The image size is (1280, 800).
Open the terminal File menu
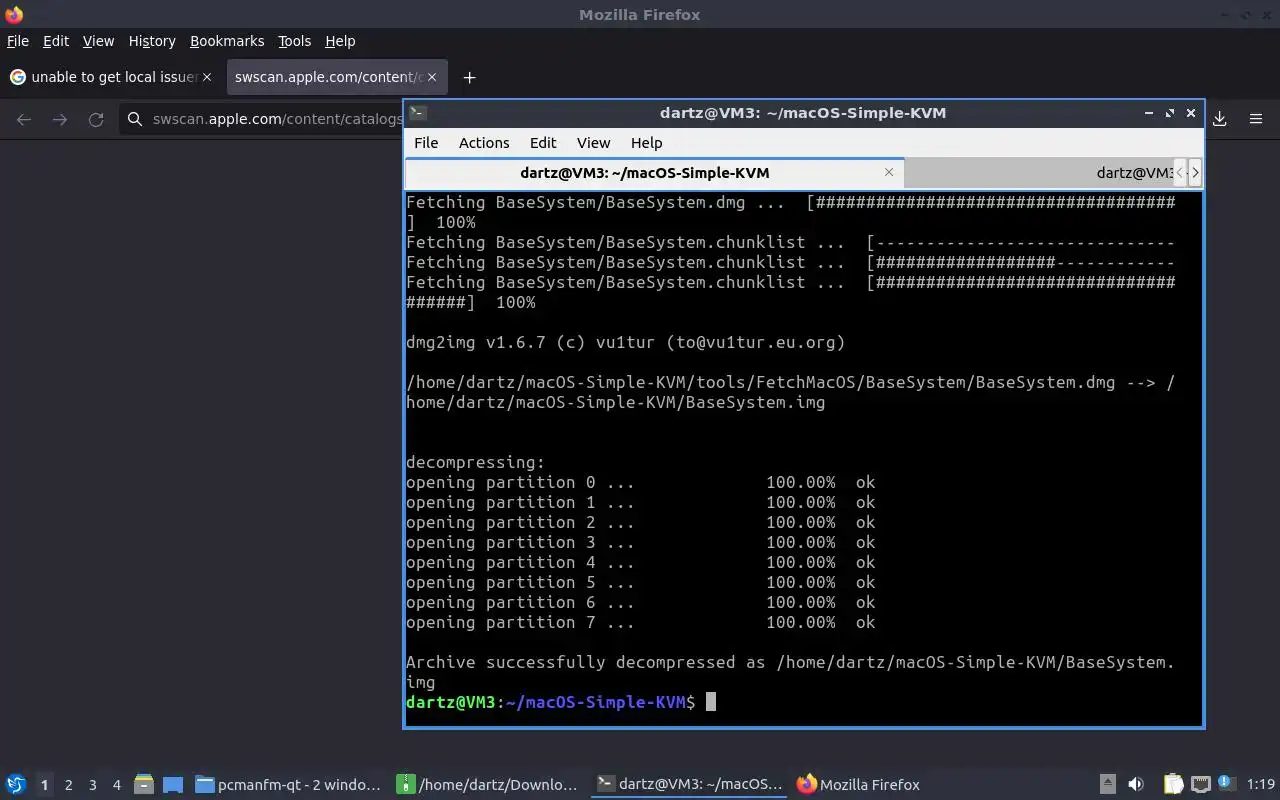tap(426, 143)
